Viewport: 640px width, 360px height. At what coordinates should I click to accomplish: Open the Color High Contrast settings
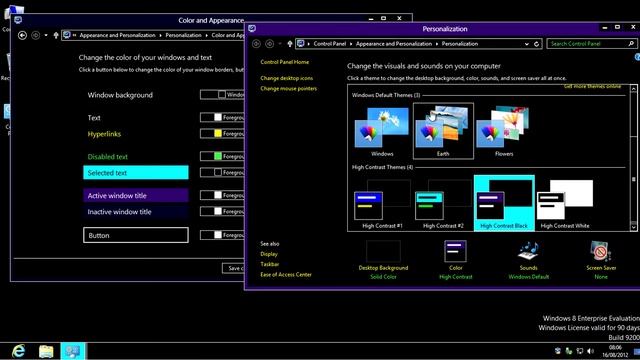point(456,259)
